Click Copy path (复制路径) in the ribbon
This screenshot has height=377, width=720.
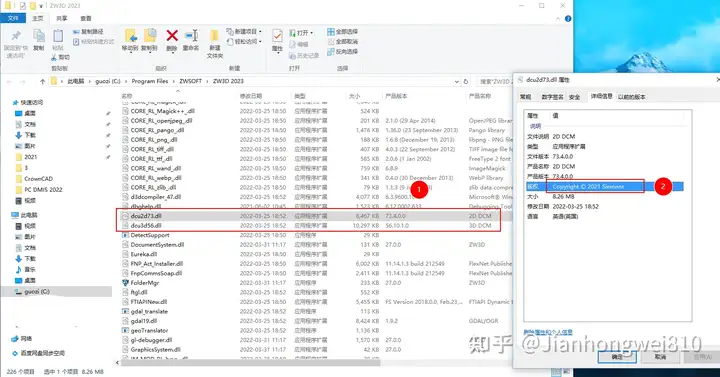[88, 32]
